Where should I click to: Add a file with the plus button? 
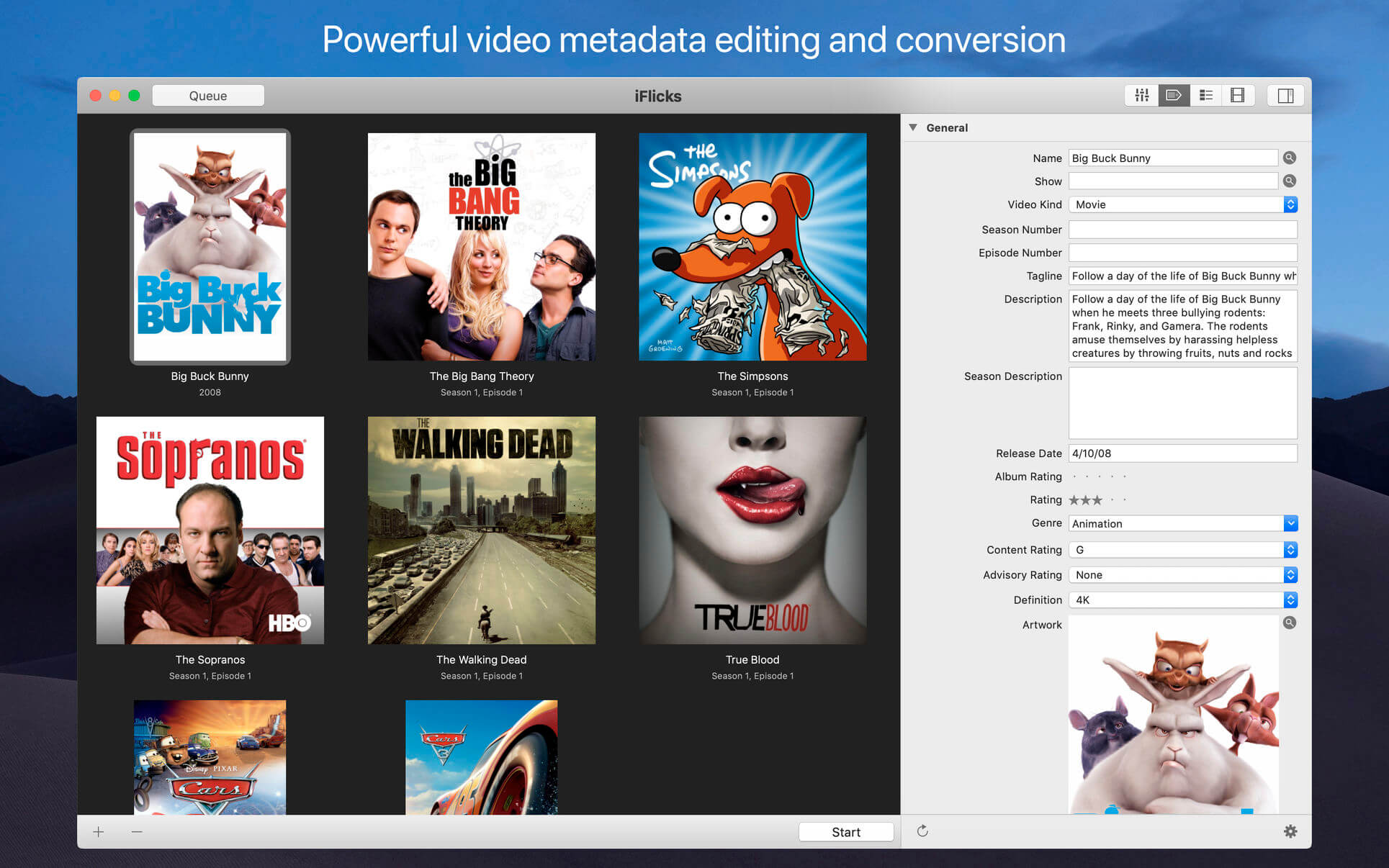(x=99, y=832)
